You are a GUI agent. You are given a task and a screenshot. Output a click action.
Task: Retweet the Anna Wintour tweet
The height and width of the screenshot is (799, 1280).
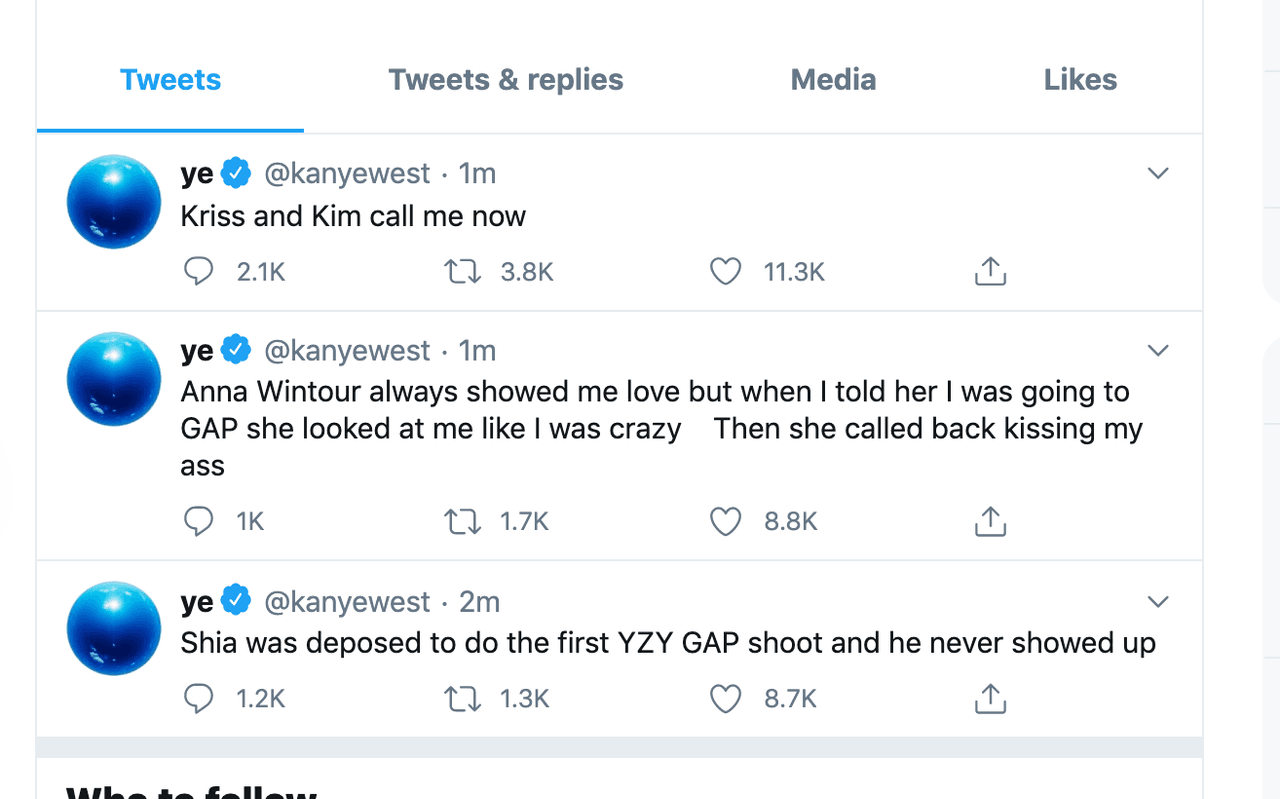point(462,521)
